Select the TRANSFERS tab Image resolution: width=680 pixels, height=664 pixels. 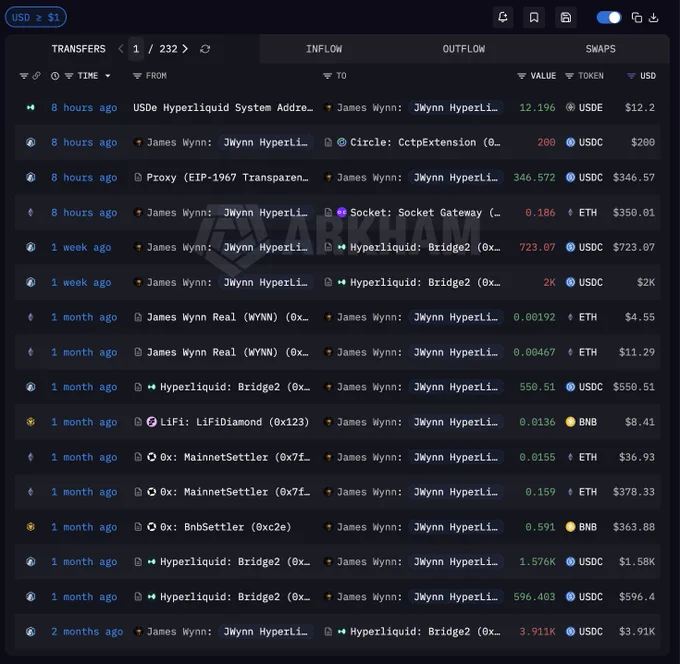(78, 49)
